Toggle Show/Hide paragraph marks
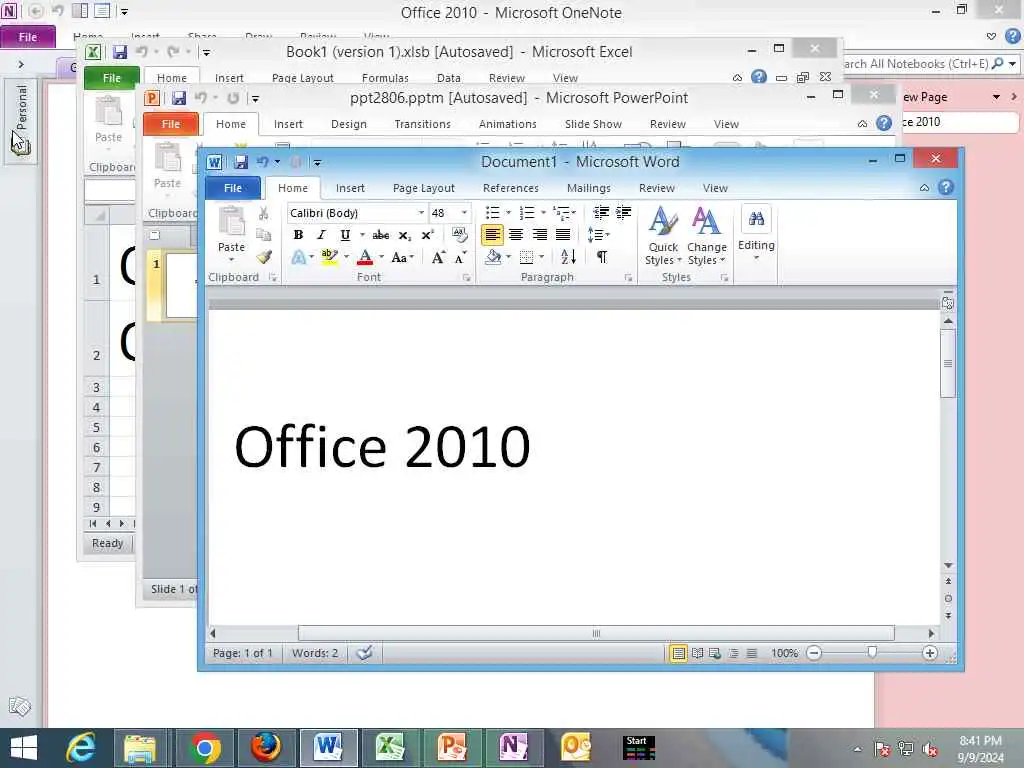This screenshot has height=768, width=1024. [x=602, y=257]
